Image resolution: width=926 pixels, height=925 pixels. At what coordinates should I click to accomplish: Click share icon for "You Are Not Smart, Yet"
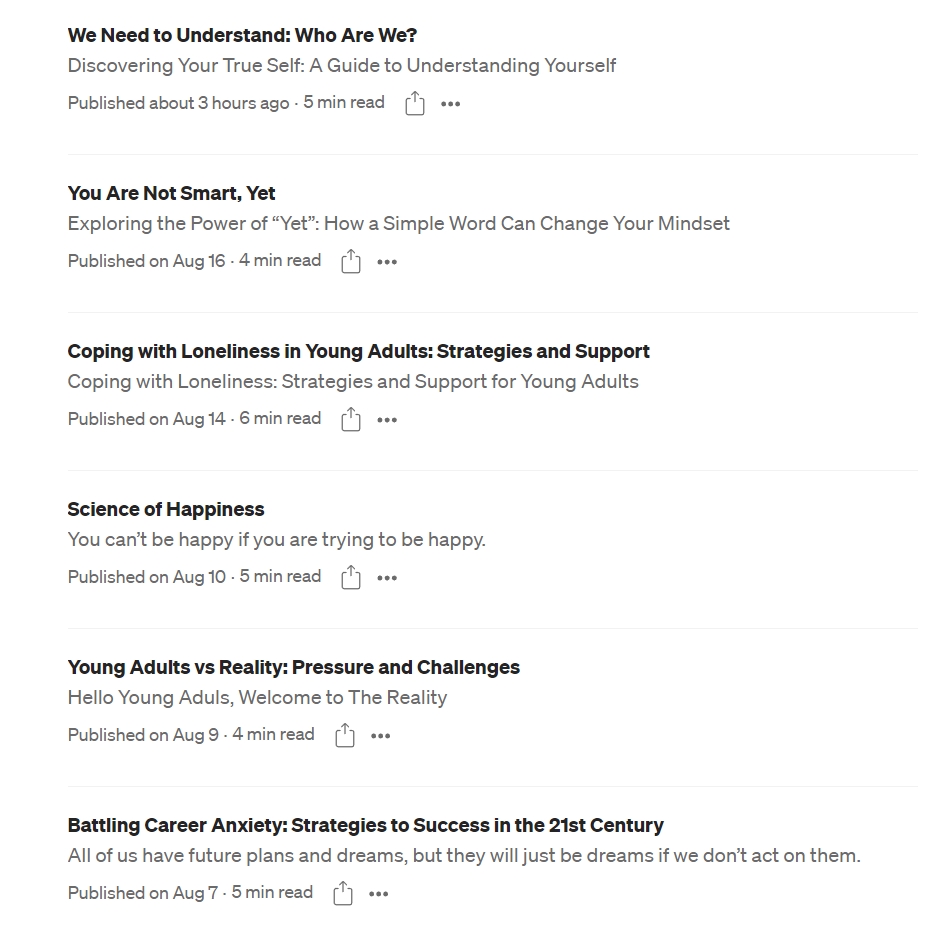click(x=351, y=261)
